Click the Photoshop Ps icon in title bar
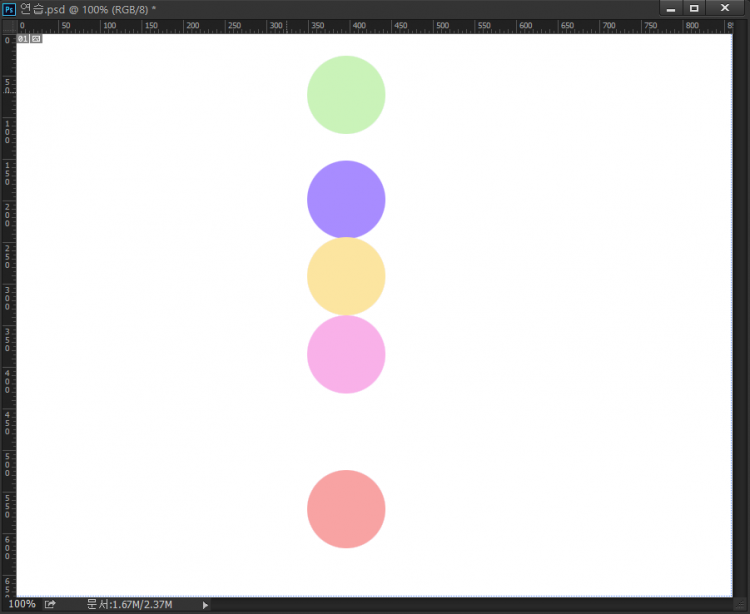 point(9,9)
